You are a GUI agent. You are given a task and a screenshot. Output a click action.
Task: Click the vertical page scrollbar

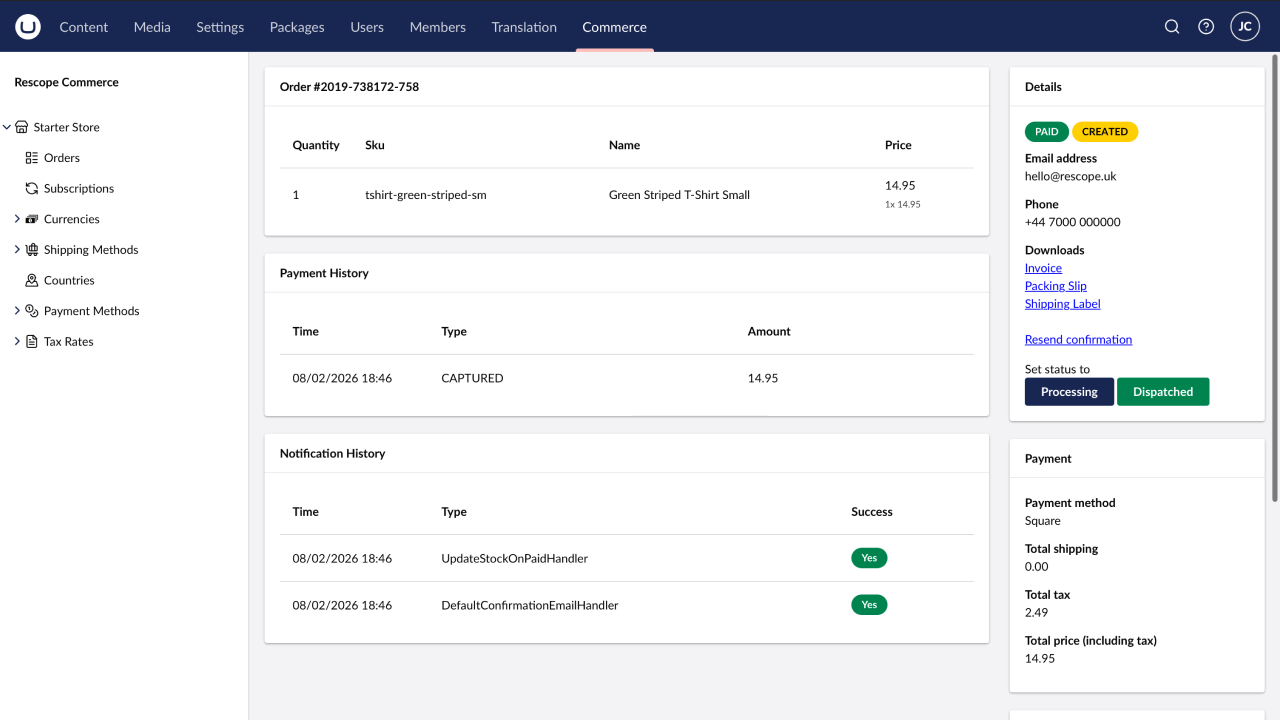click(1274, 280)
